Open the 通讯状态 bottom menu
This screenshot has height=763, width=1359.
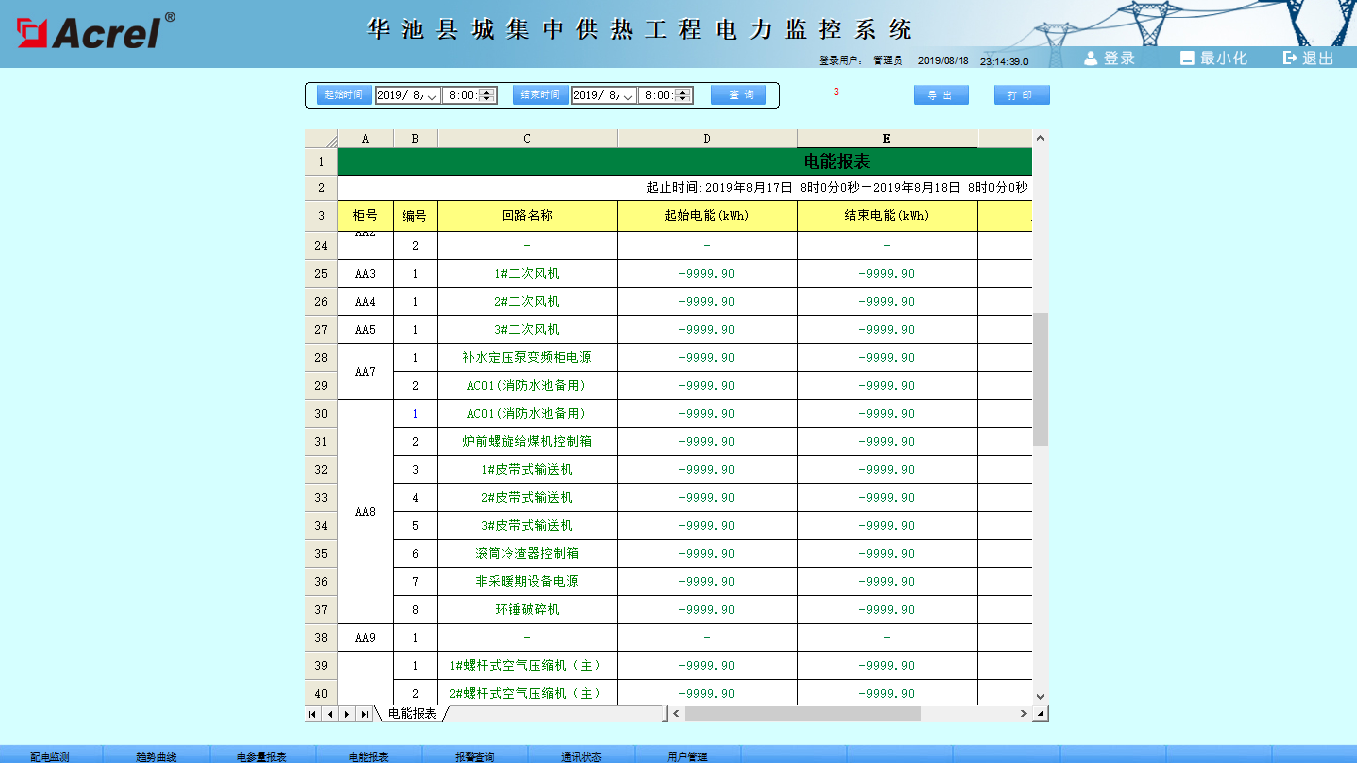[x=581, y=756]
